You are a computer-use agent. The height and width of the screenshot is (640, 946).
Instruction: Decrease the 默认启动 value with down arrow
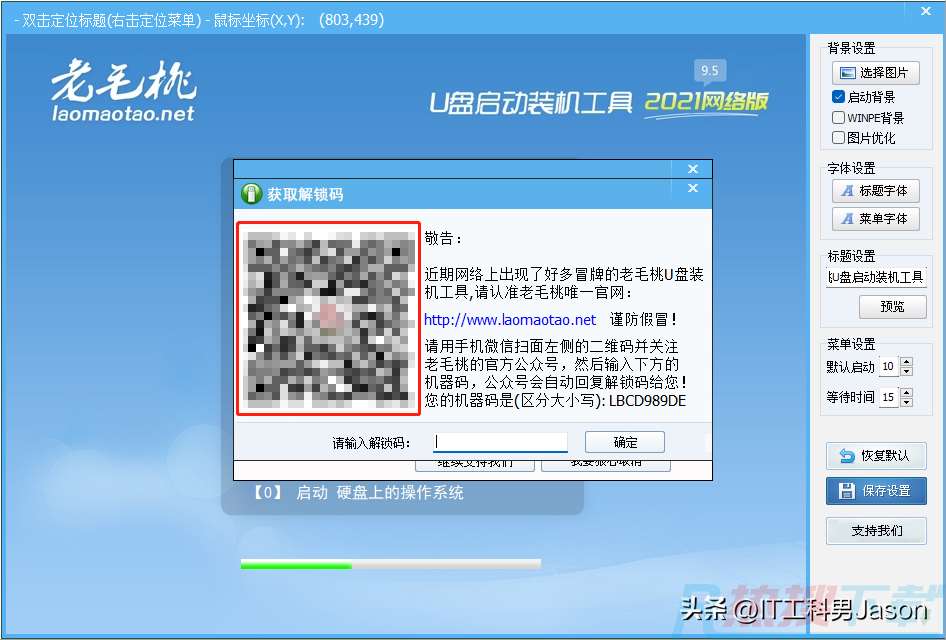click(x=906, y=371)
